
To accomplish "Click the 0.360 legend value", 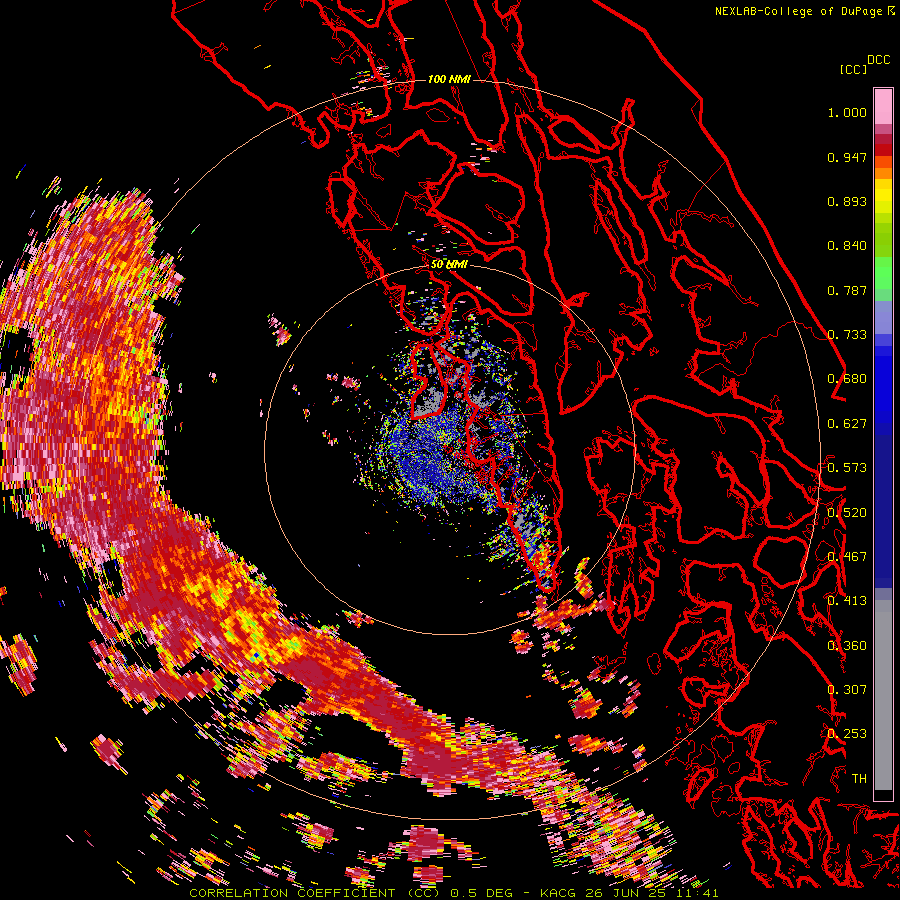I will (847, 646).
